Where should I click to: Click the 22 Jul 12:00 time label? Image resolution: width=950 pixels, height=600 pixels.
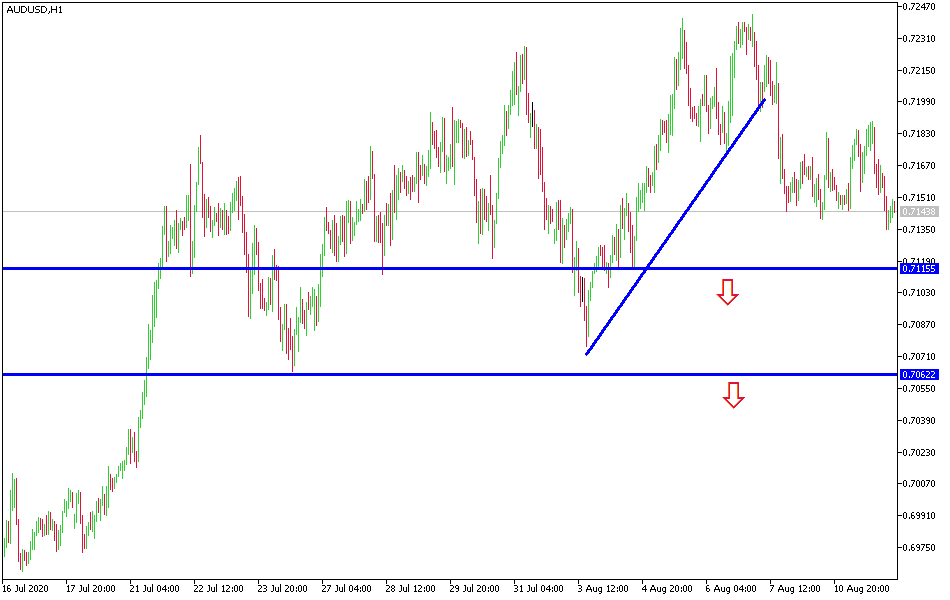[x=218, y=588]
